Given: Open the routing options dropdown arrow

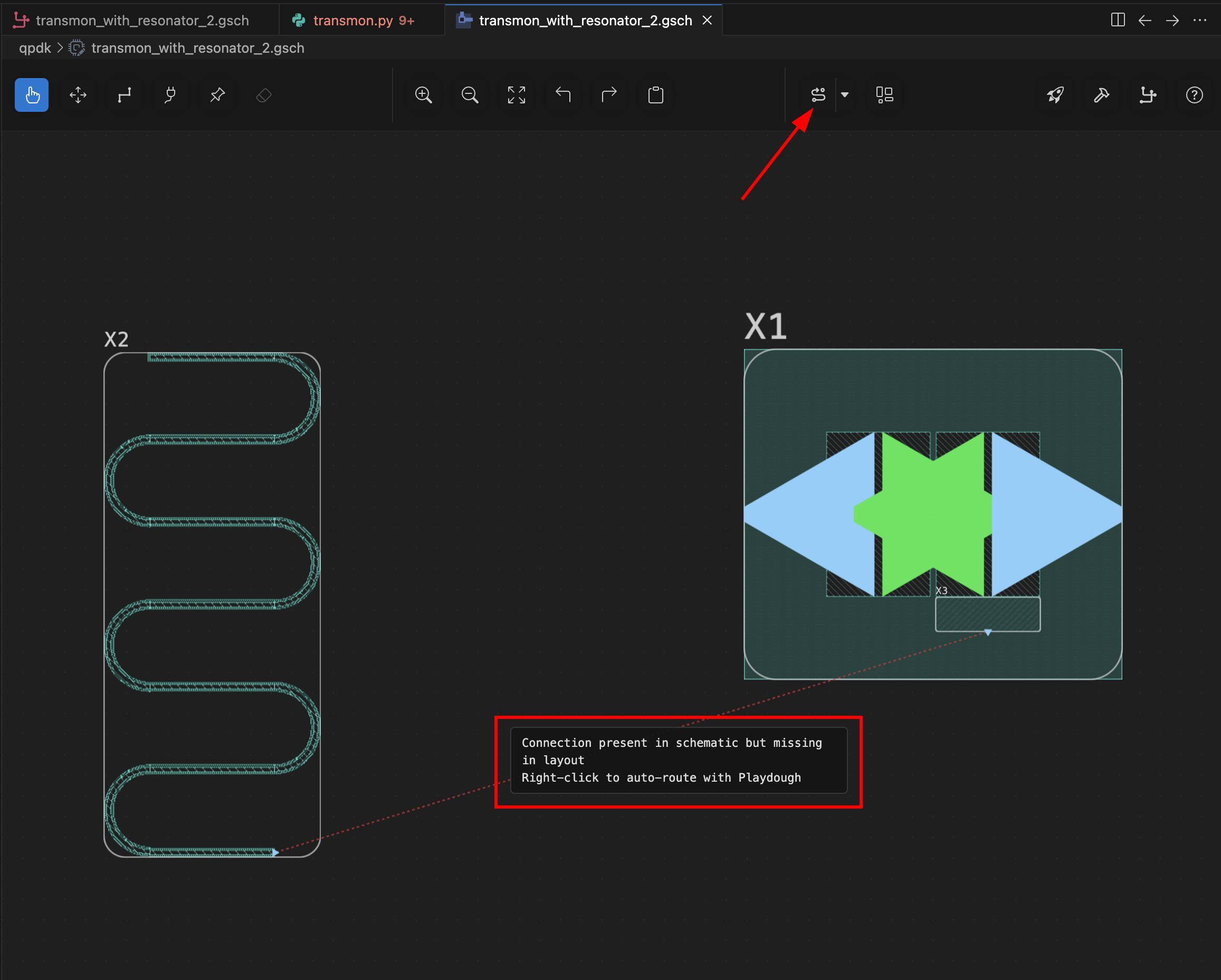Looking at the screenshot, I should click(845, 95).
